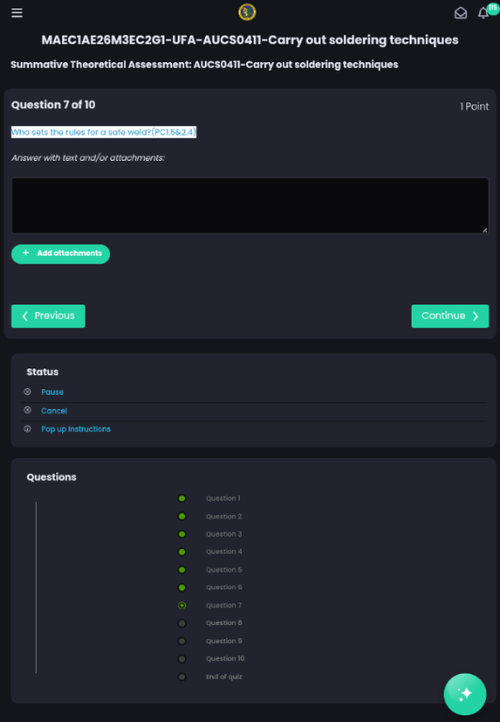Click the institution logo at top center

pos(247,12)
